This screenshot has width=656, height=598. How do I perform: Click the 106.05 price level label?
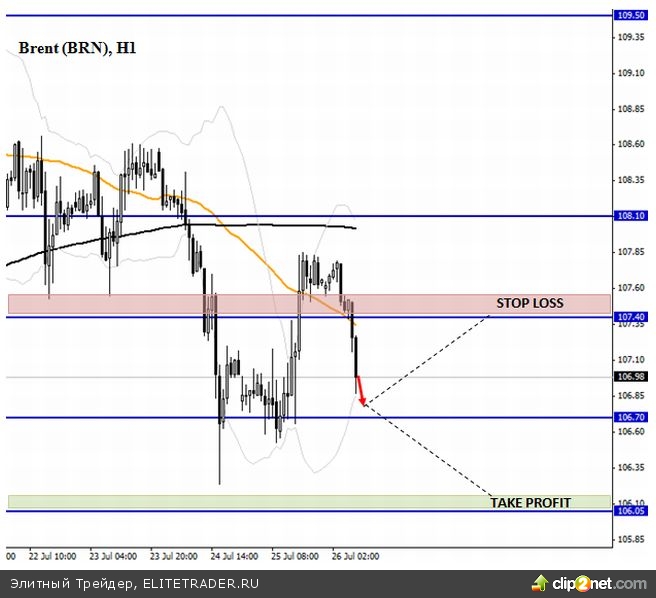click(630, 510)
